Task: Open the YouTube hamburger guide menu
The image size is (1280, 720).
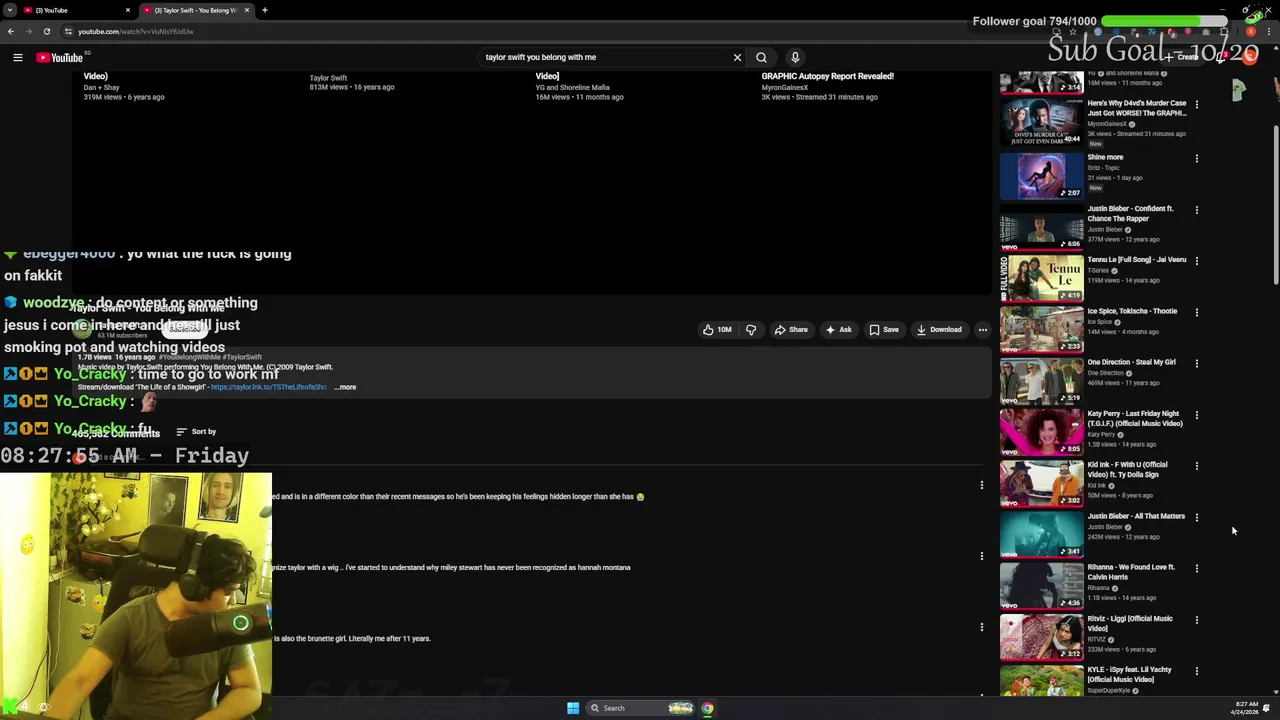Action: 17,57
